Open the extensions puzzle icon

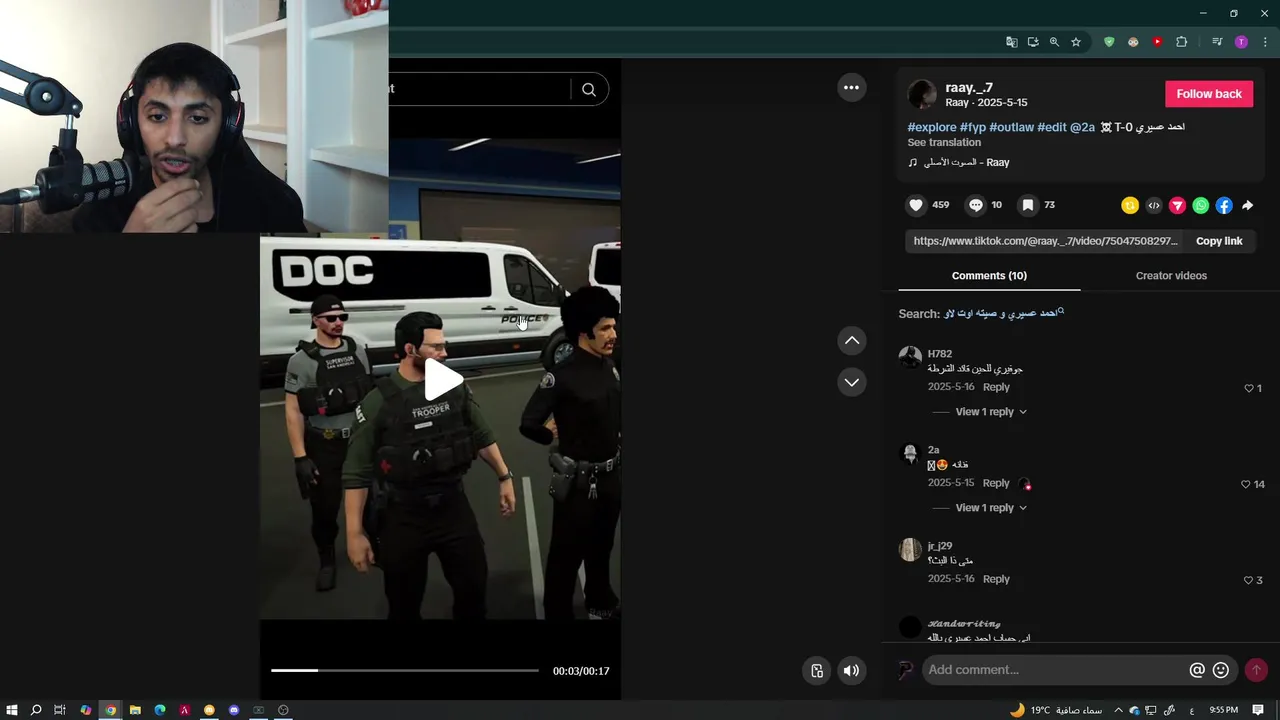1181,42
